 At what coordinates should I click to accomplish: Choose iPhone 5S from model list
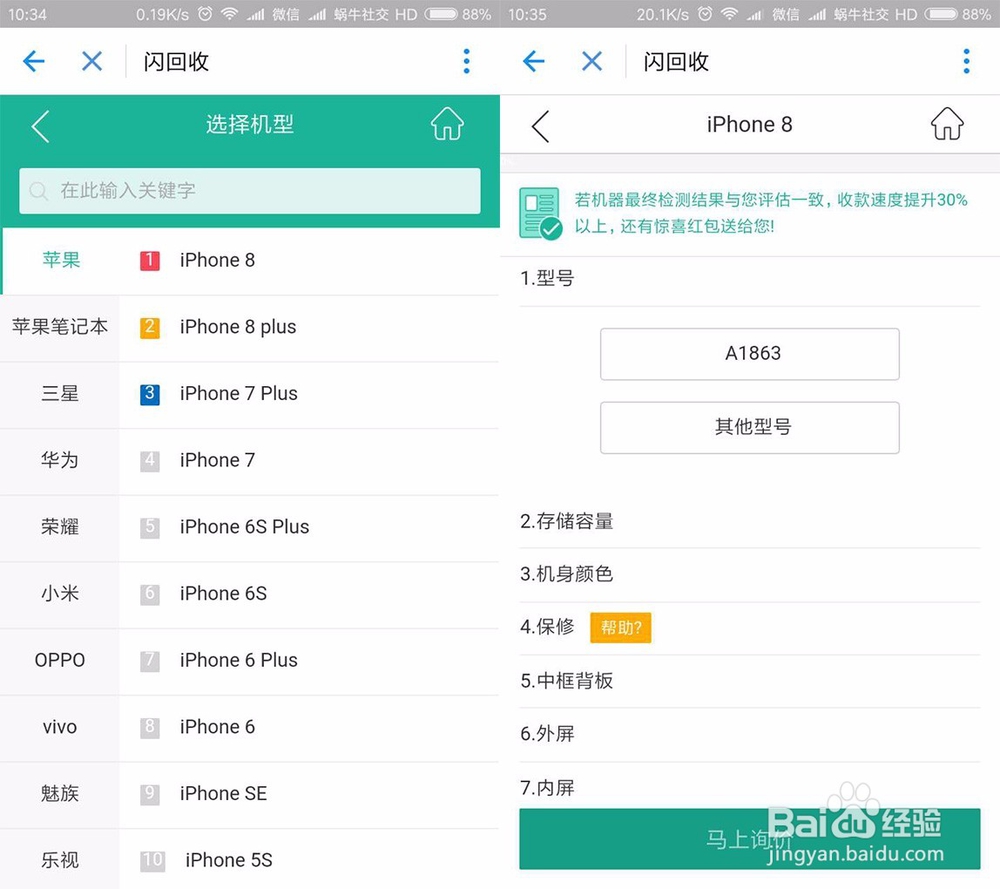pos(309,860)
